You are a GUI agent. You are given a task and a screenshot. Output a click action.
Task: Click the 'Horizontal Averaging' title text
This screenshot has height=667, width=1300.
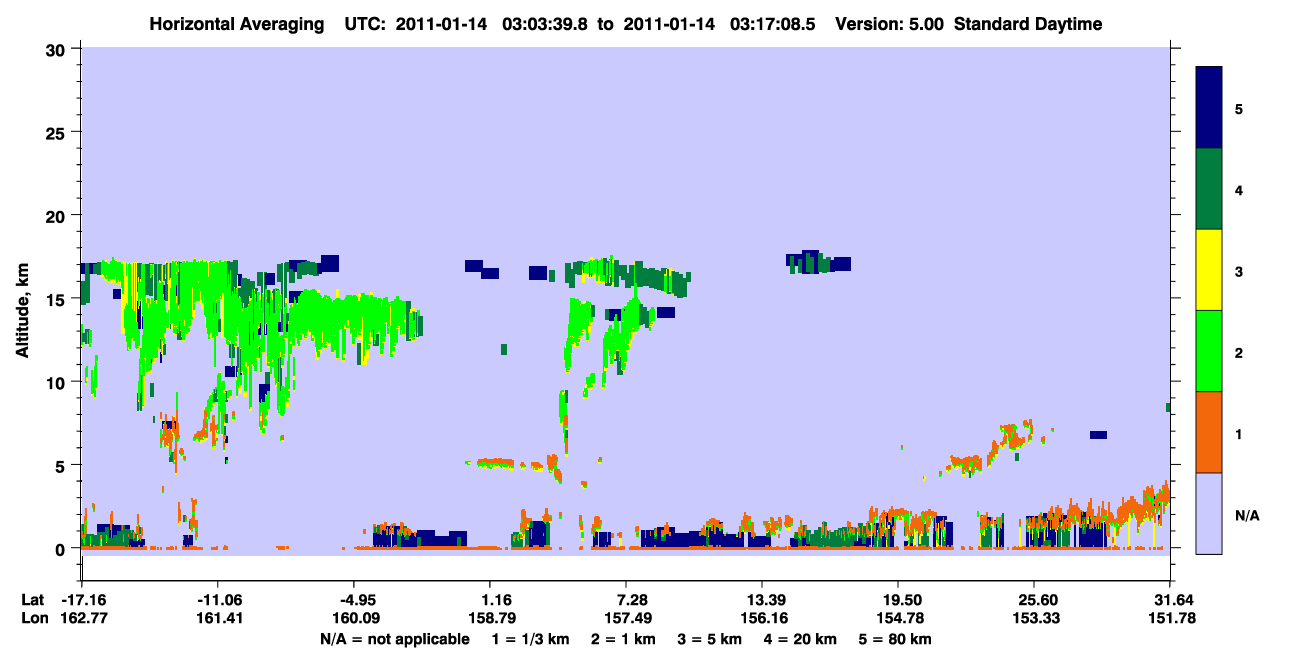[236, 24]
